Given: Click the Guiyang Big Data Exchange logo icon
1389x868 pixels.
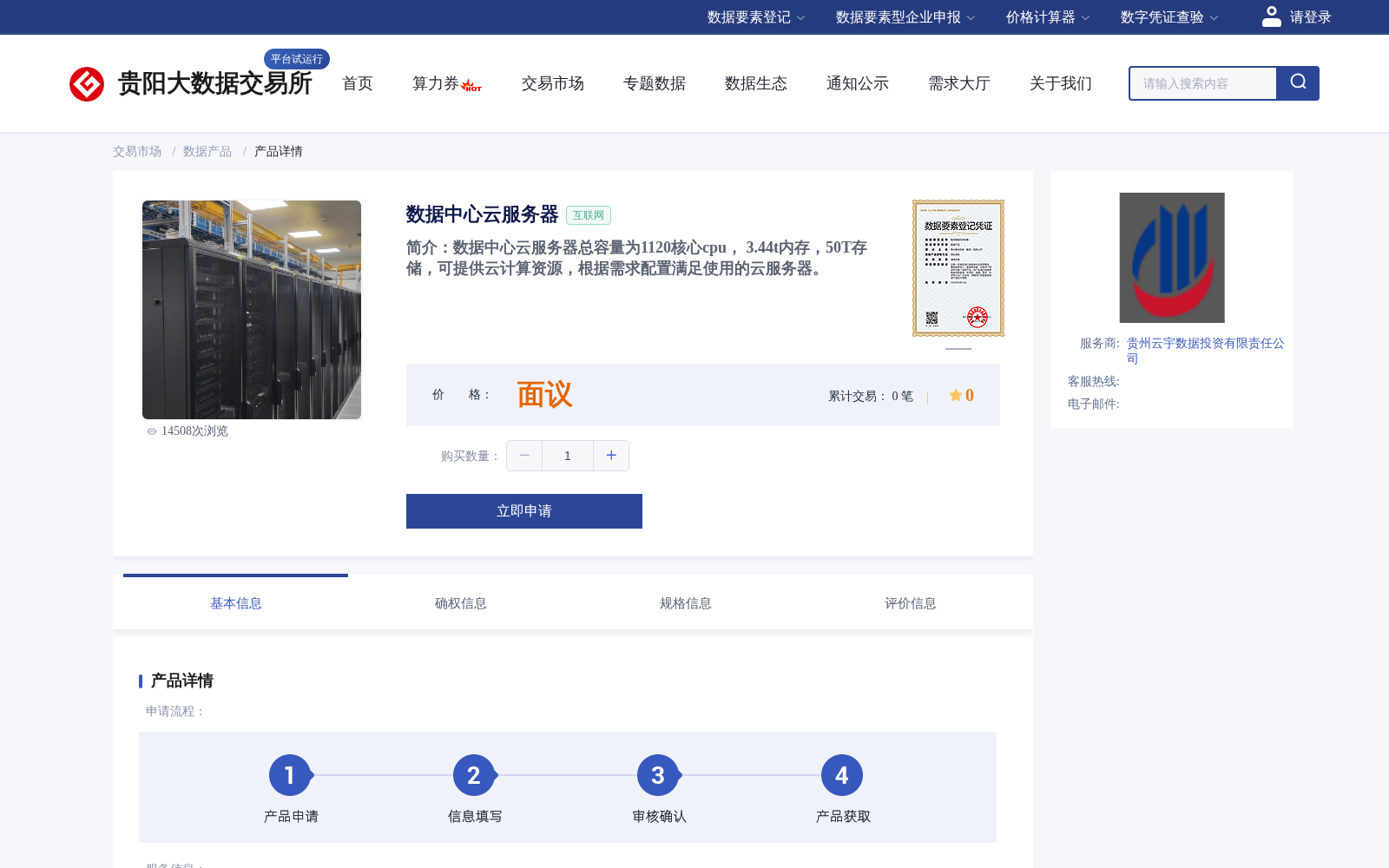Looking at the screenshot, I should pyautogui.click(x=87, y=84).
